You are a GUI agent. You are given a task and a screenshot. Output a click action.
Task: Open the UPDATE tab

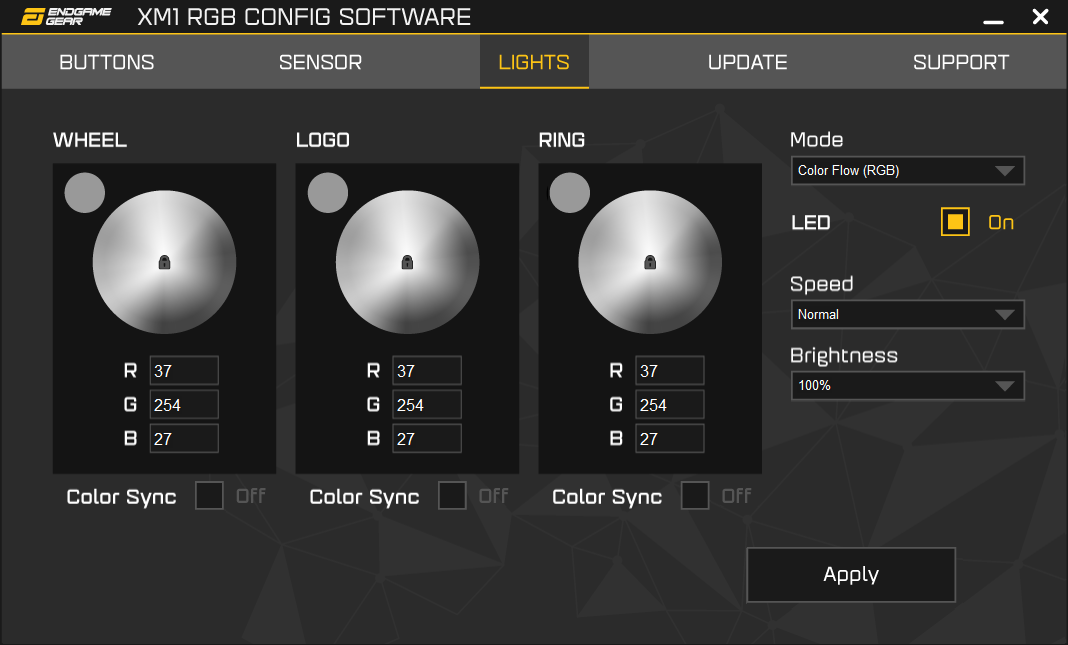[747, 62]
